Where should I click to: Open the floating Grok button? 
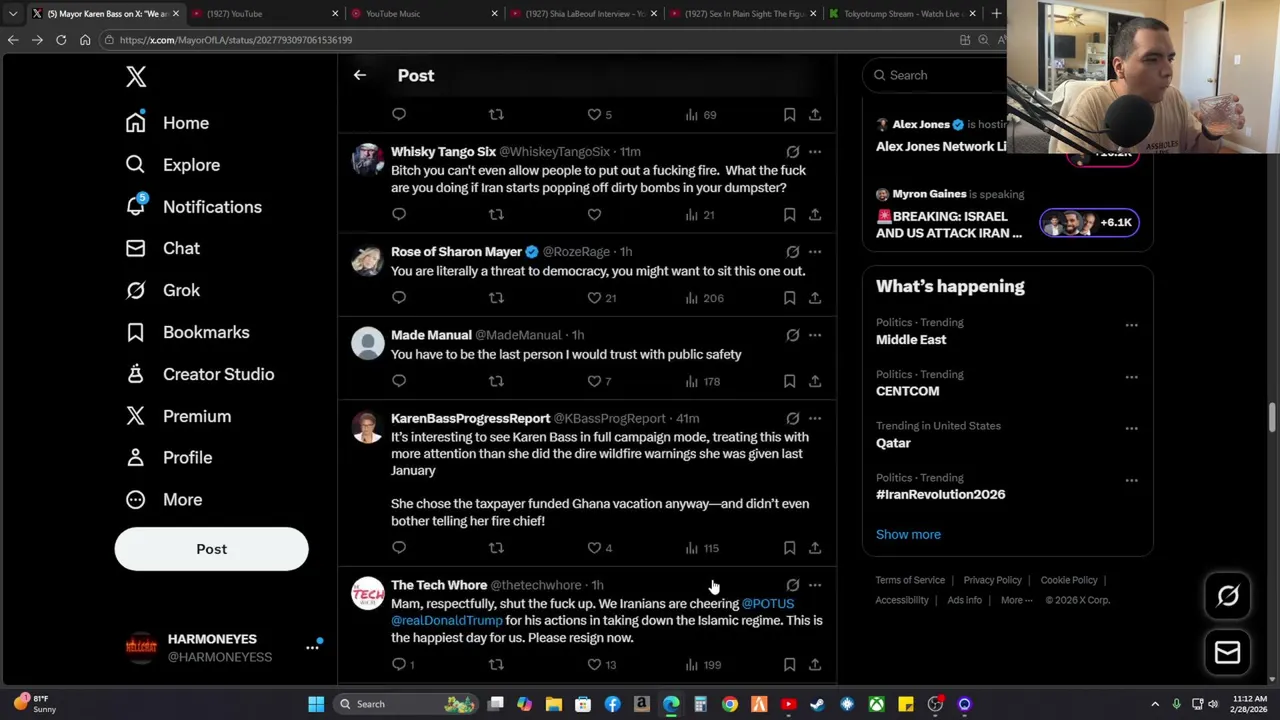1228,596
